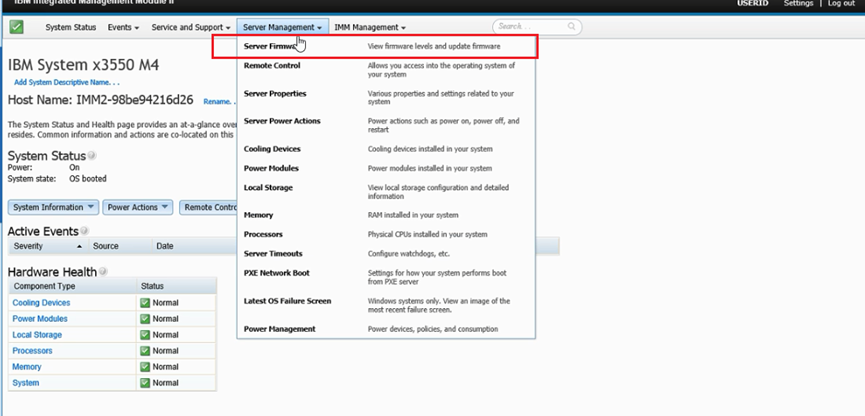Click description 'Configure watchdogs, etc.'

click(x=409, y=254)
